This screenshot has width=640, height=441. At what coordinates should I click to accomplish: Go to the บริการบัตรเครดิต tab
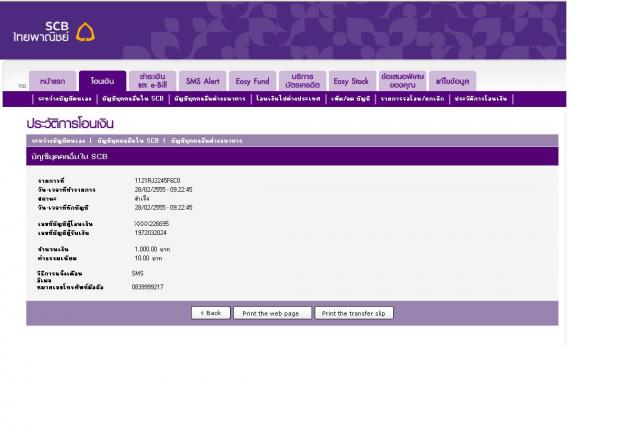(x=302, y=81)
